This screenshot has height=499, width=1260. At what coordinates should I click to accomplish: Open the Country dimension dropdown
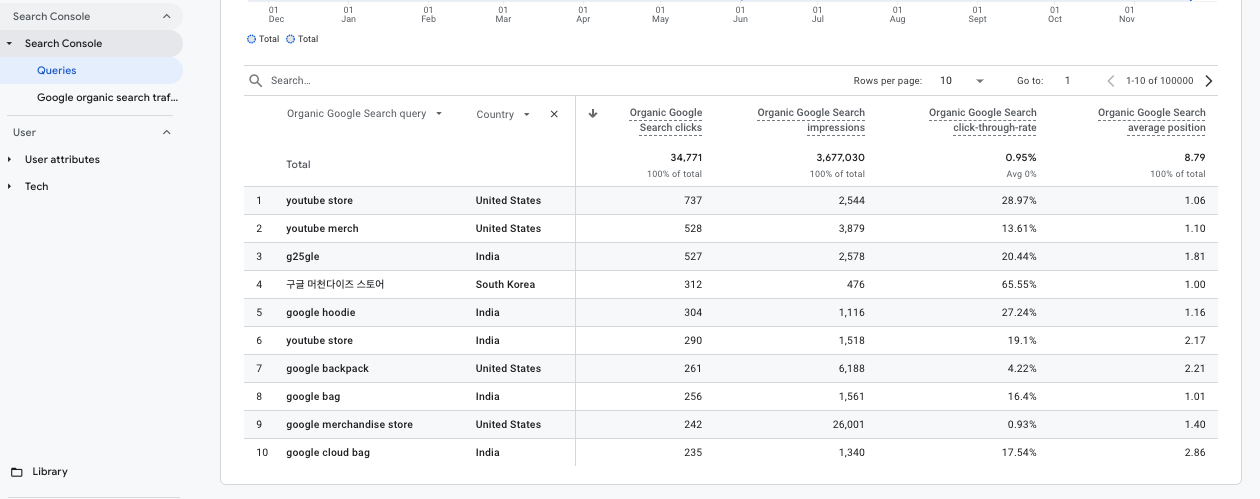[x=503, y=115]
